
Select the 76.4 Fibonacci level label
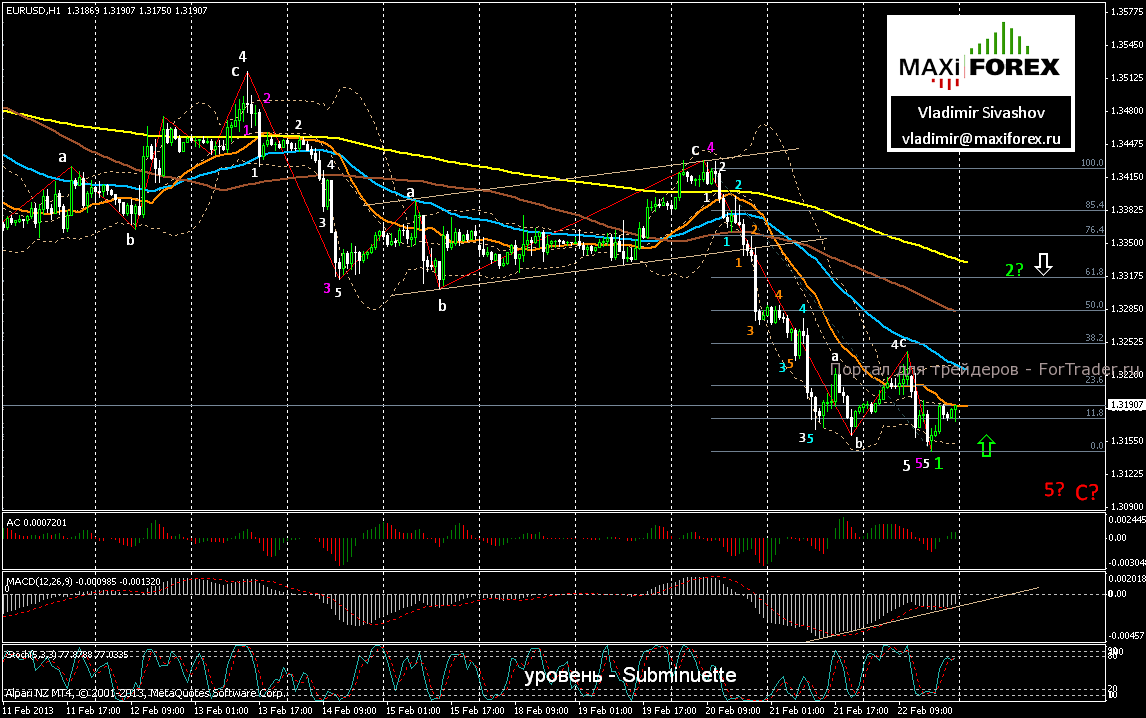tap(1094, 230)
